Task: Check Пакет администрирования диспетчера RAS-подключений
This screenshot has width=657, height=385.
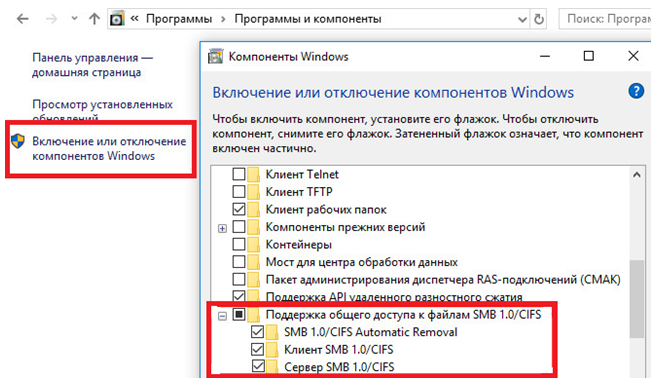Action: click(239, 279)
